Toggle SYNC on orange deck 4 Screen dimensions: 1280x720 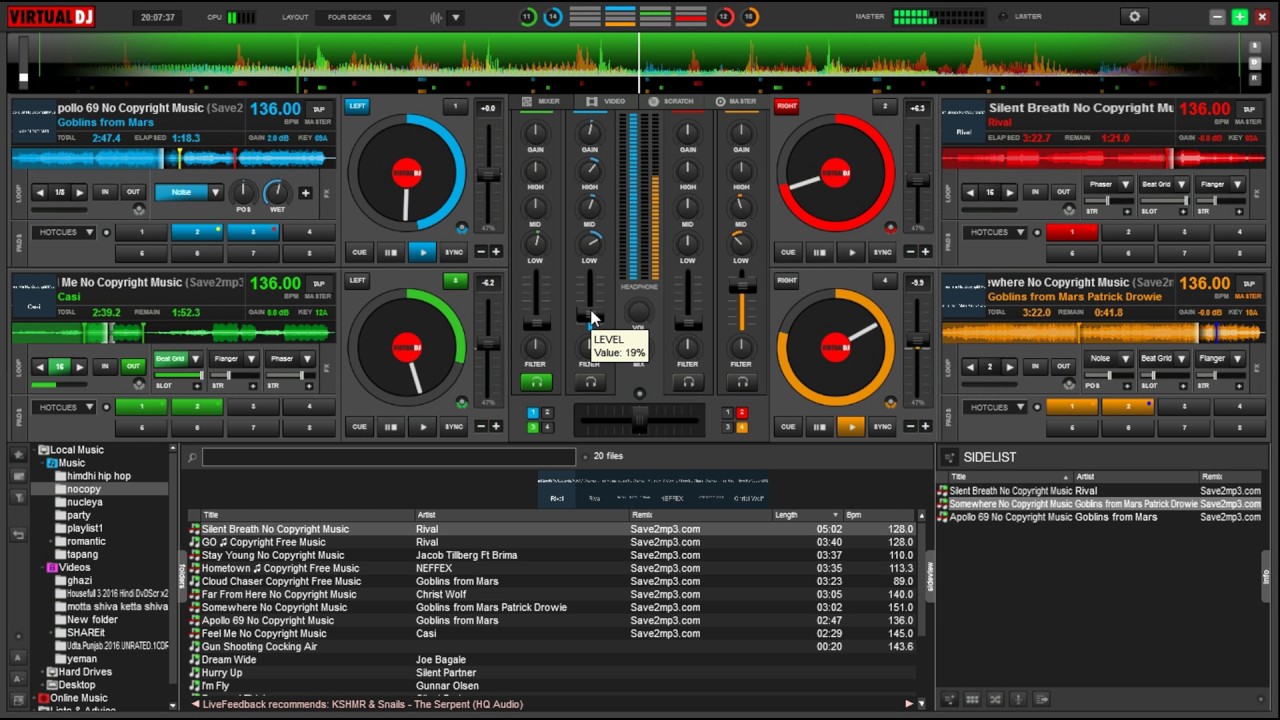(882, 427)
